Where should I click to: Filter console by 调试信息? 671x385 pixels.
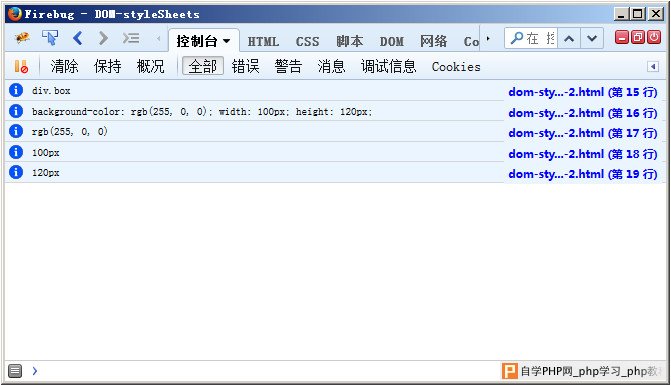[389, 66]
